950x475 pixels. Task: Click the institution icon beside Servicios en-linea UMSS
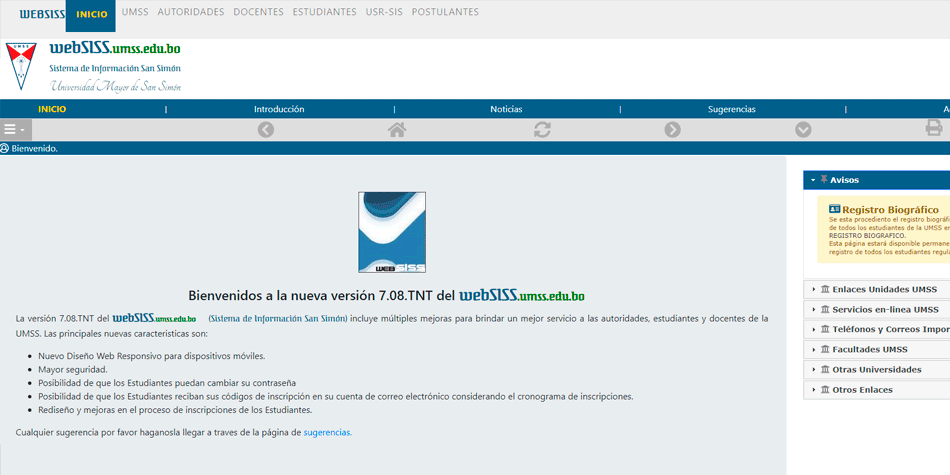point(825,310)
